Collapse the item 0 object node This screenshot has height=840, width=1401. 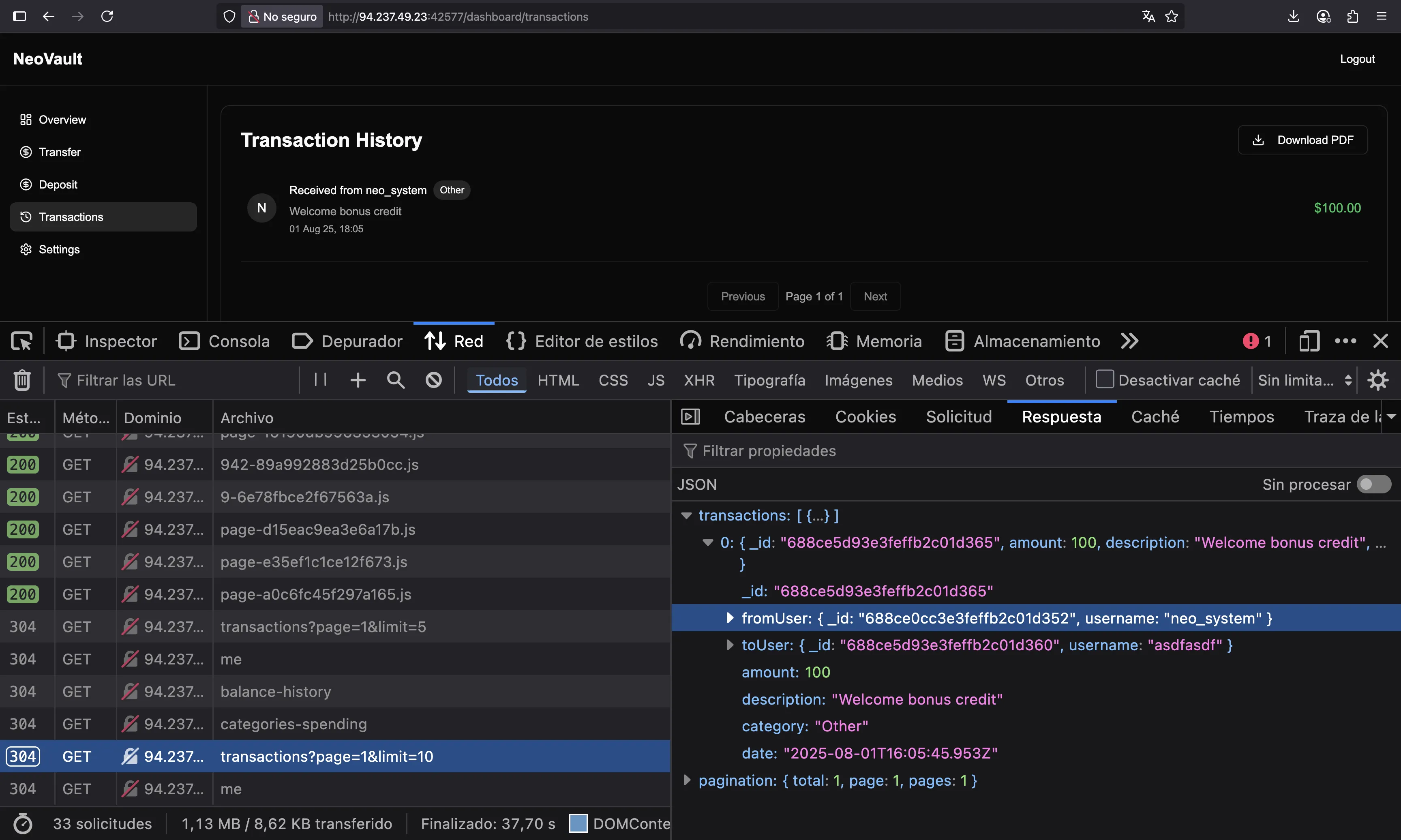pyautogui.click(x=707, y=542)
